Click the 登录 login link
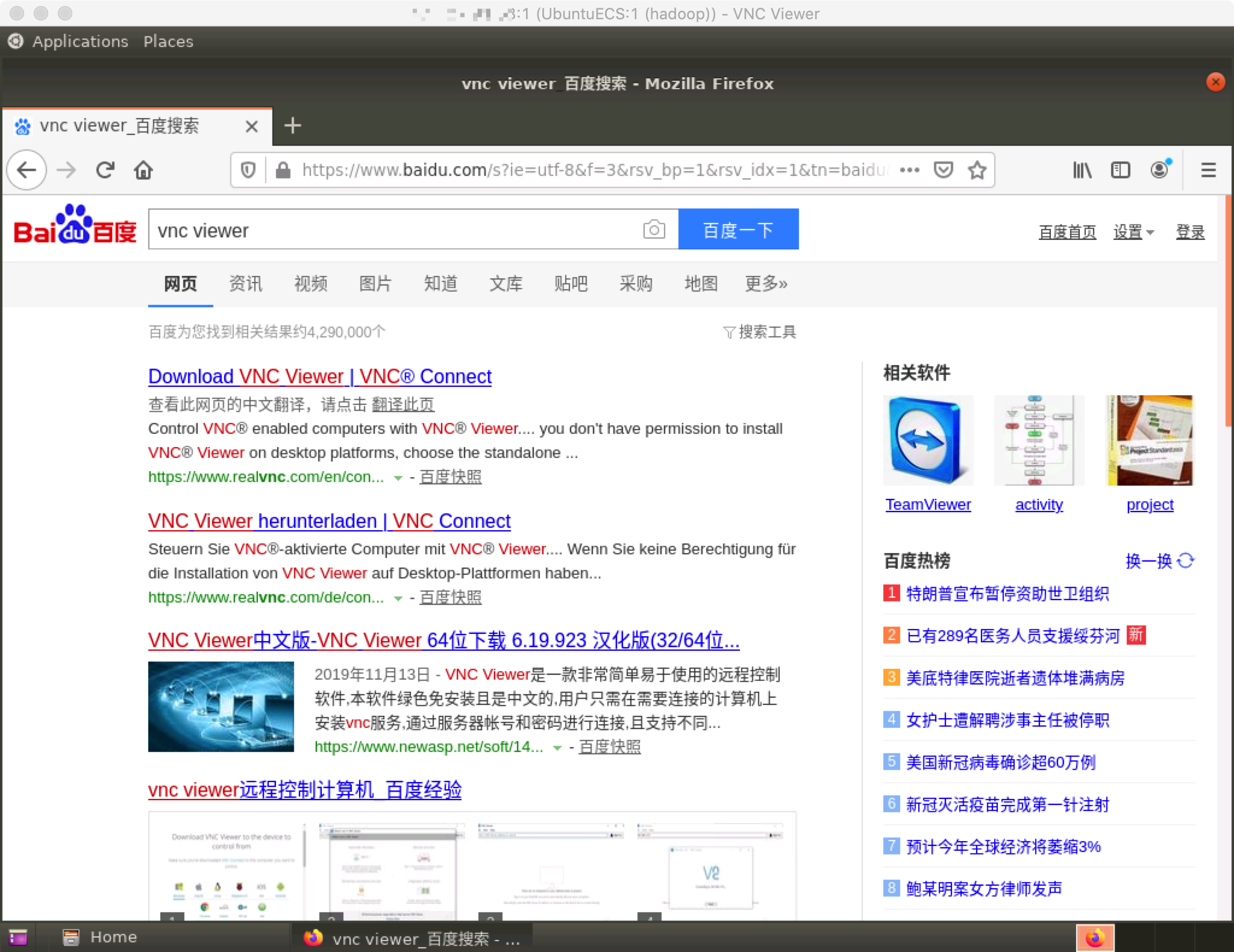This screenshot has height=952, width=1234. coord(1190,232)
